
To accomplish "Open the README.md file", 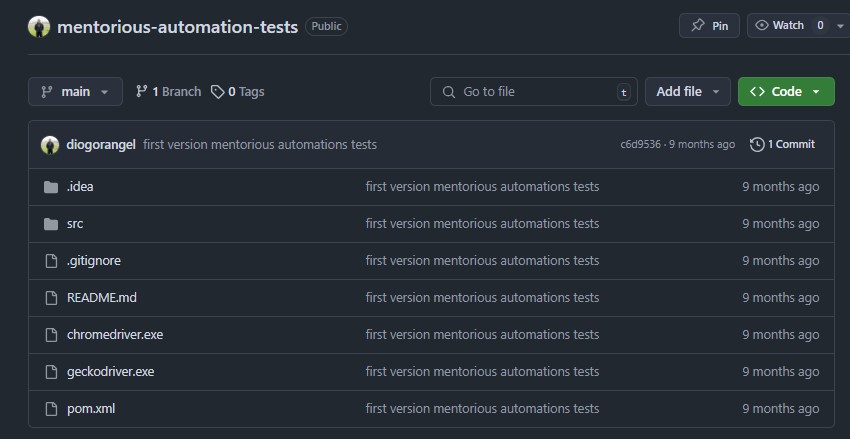I will point(101,298).
